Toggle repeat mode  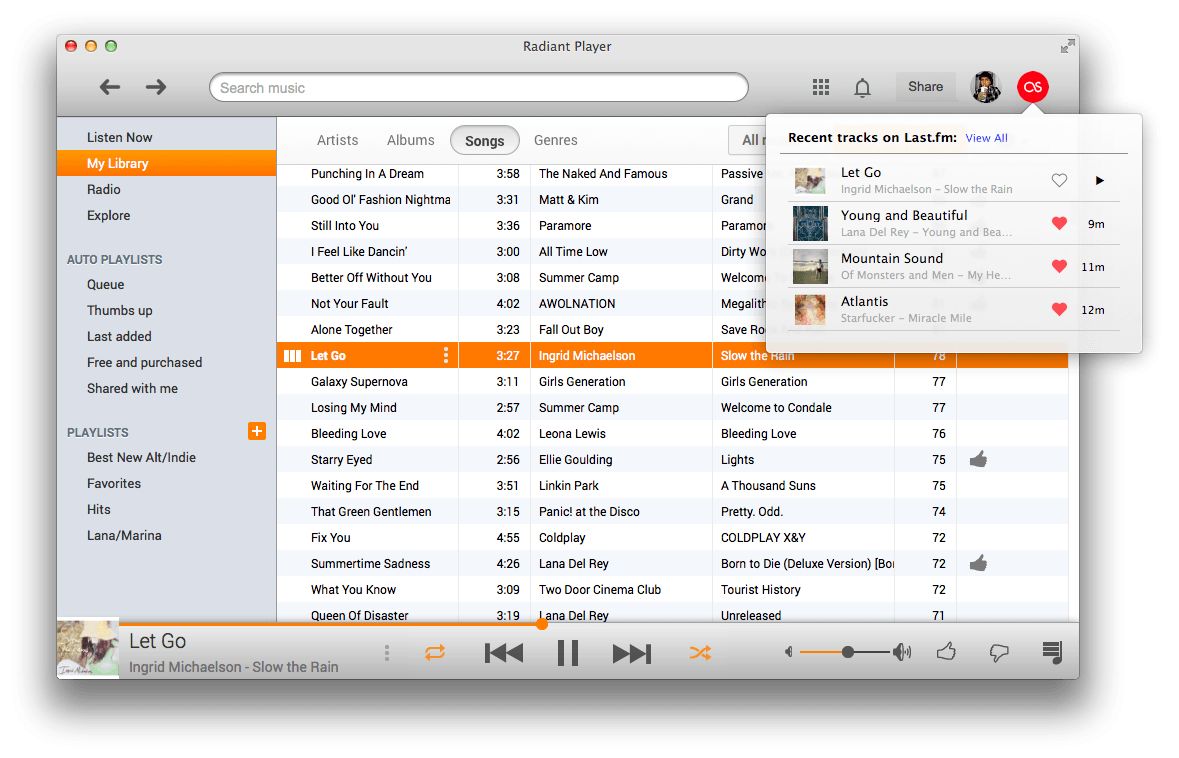(435, 652)
